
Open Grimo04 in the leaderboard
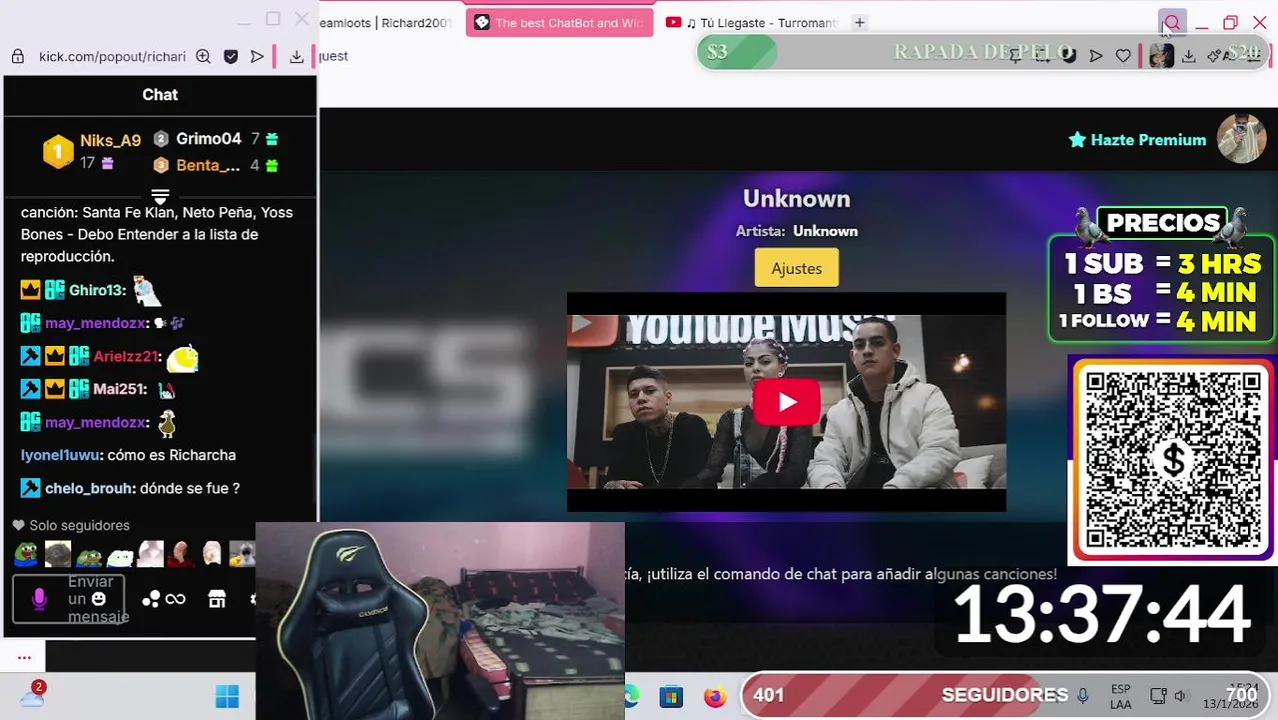[x=209, y=139]
